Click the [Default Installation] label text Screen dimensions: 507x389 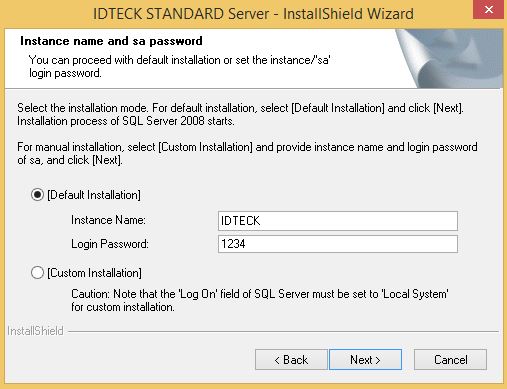pos(94,195)
